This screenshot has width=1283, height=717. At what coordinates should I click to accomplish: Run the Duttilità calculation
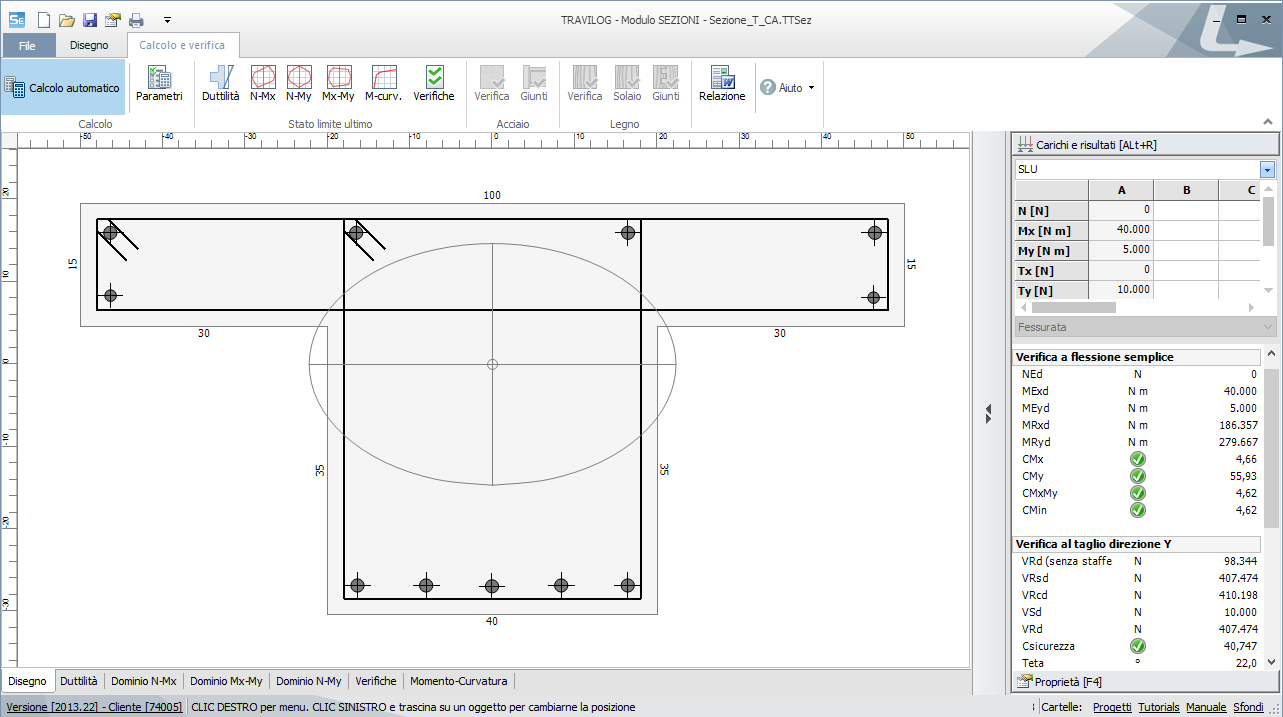pyautogui.click(x=220, y=84)
